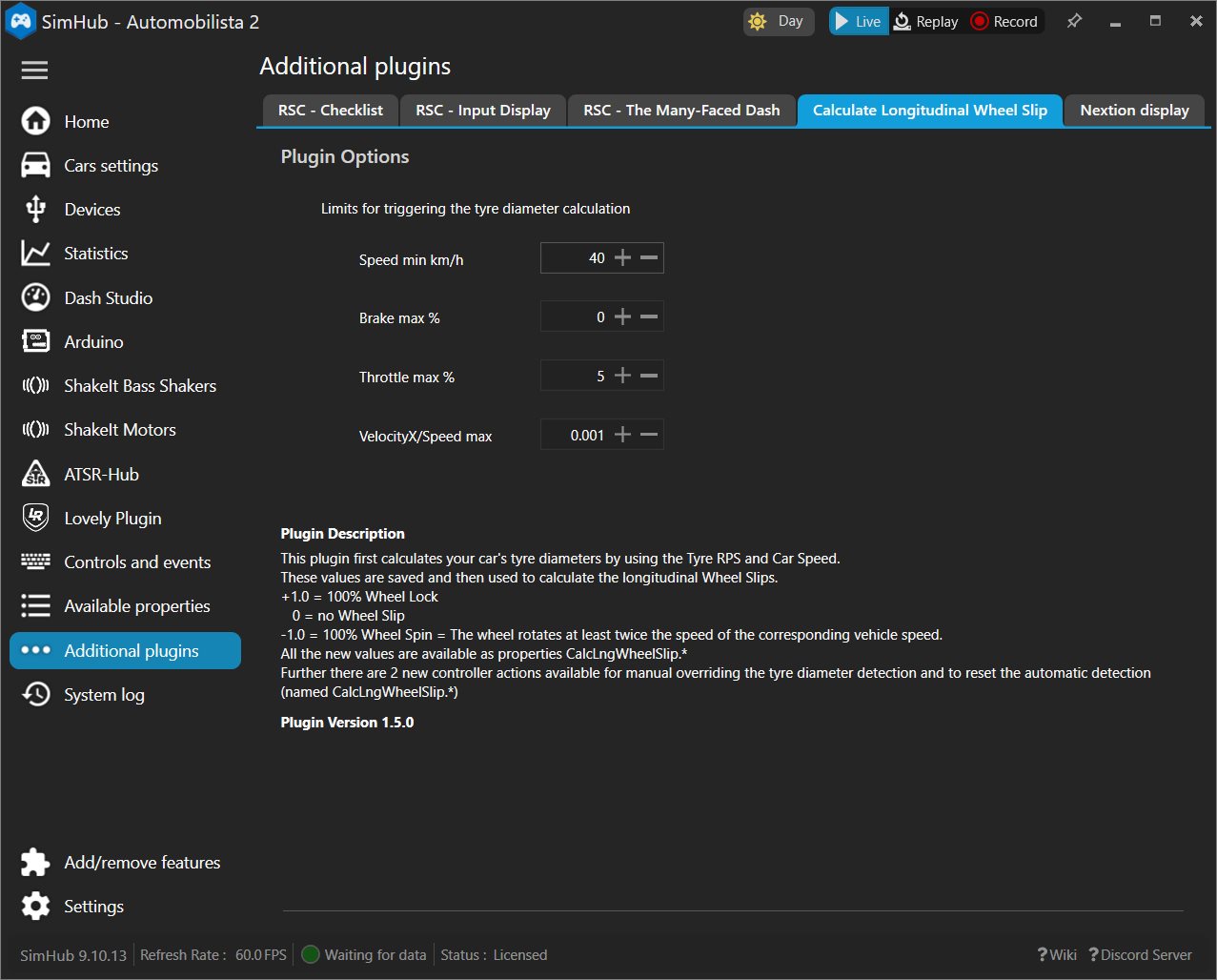Click the Brake max value field
The width and height of the screenshot is (1217, 980).
click(576, 316)
